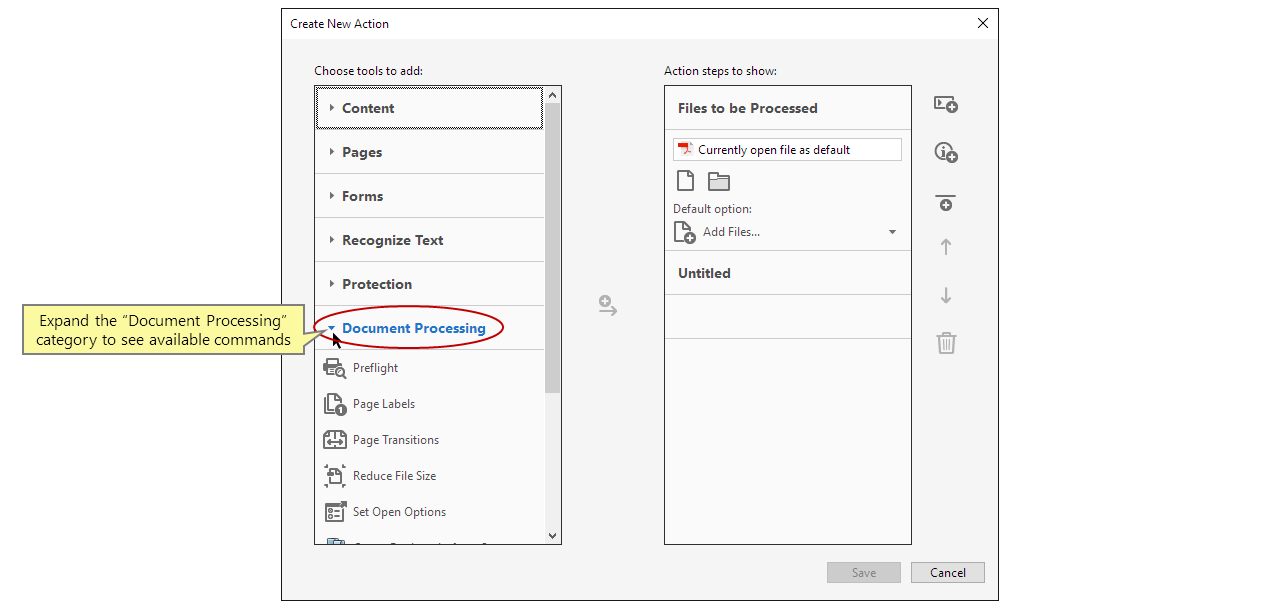Click the Cancel button
1280x608 pixels.
point(946,572)
